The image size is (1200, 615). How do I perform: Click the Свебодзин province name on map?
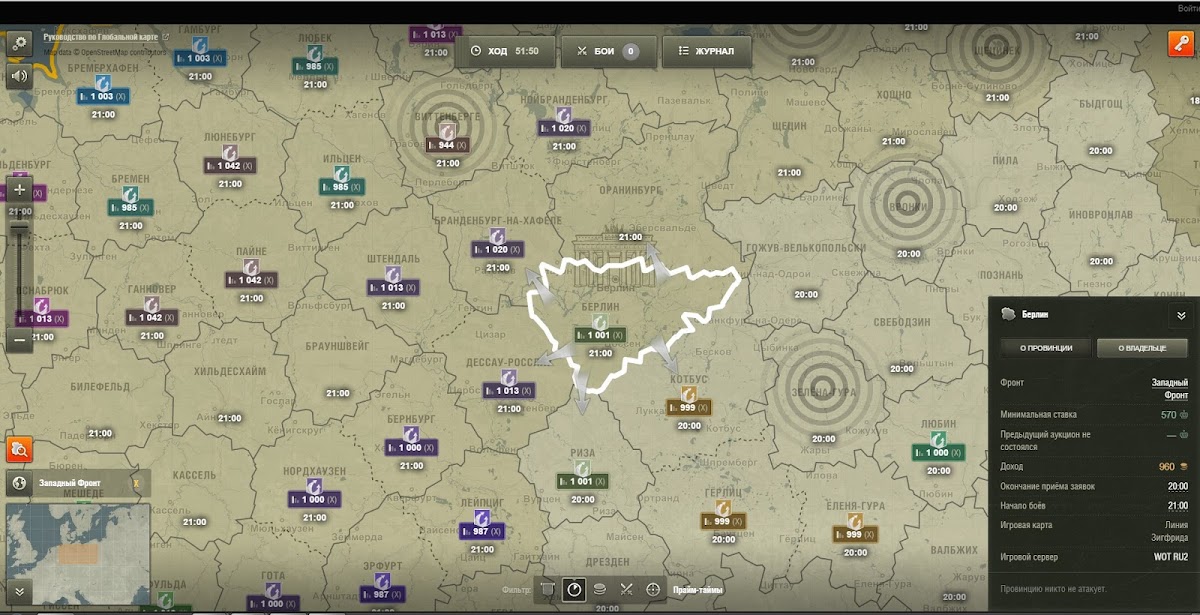pyautogui.click(x=902, y=322)
